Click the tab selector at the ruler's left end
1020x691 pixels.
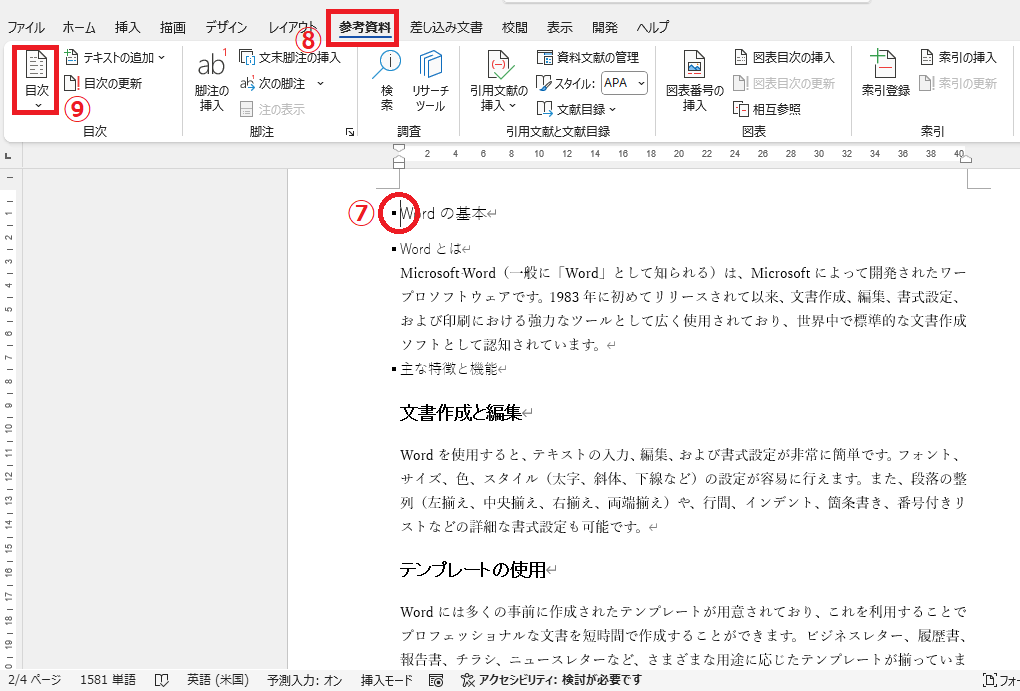tap(8, 156)
